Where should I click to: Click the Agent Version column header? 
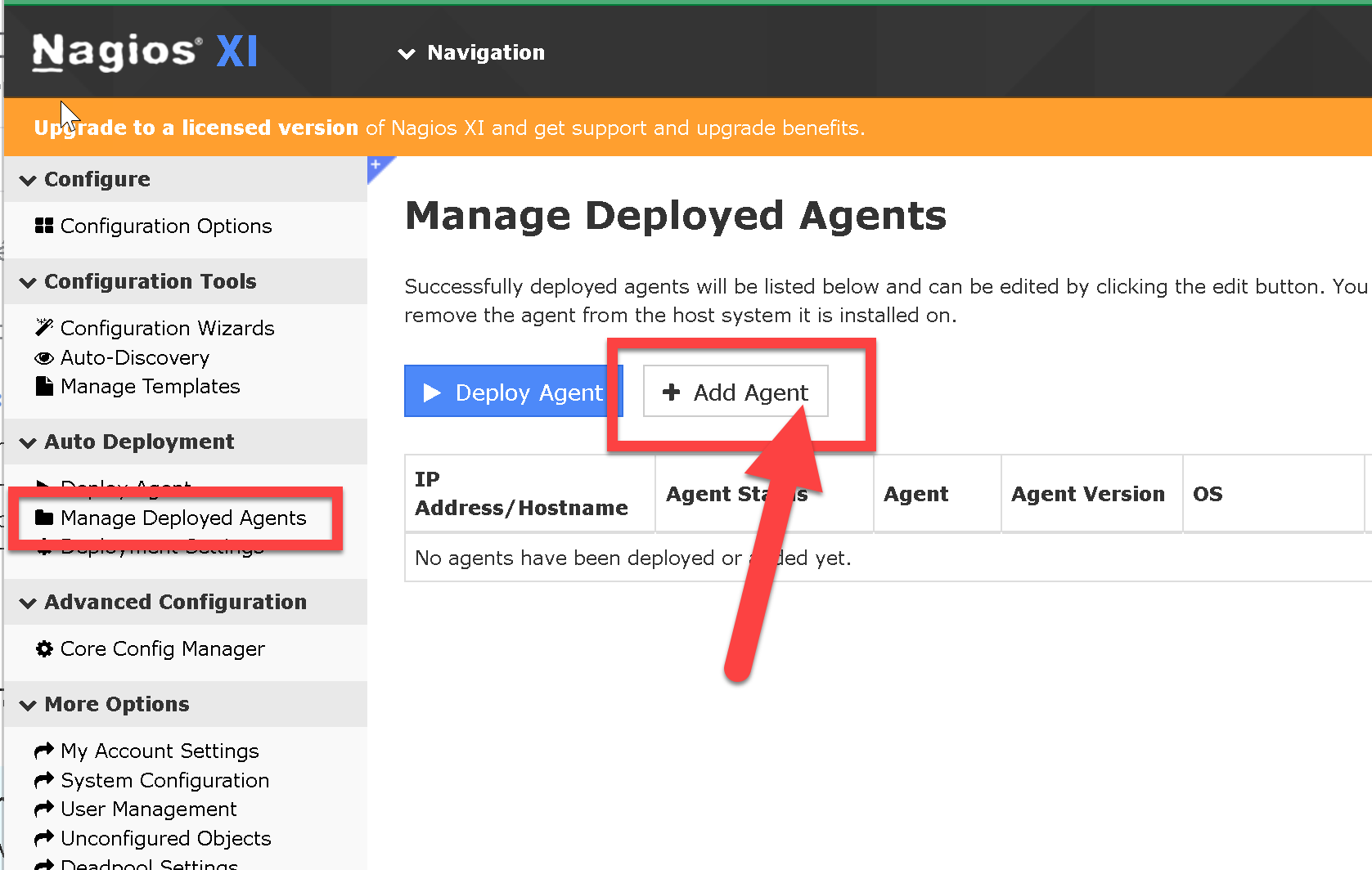1087,494
